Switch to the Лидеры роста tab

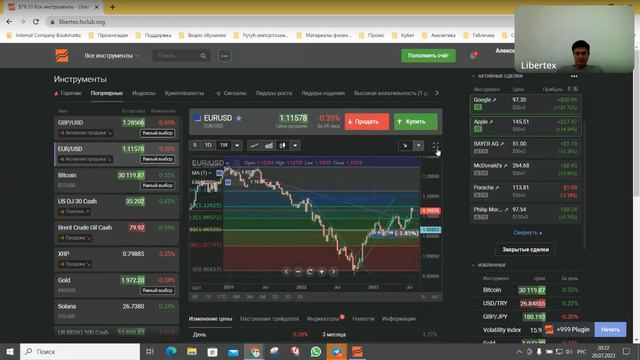[x=273, y=93]
